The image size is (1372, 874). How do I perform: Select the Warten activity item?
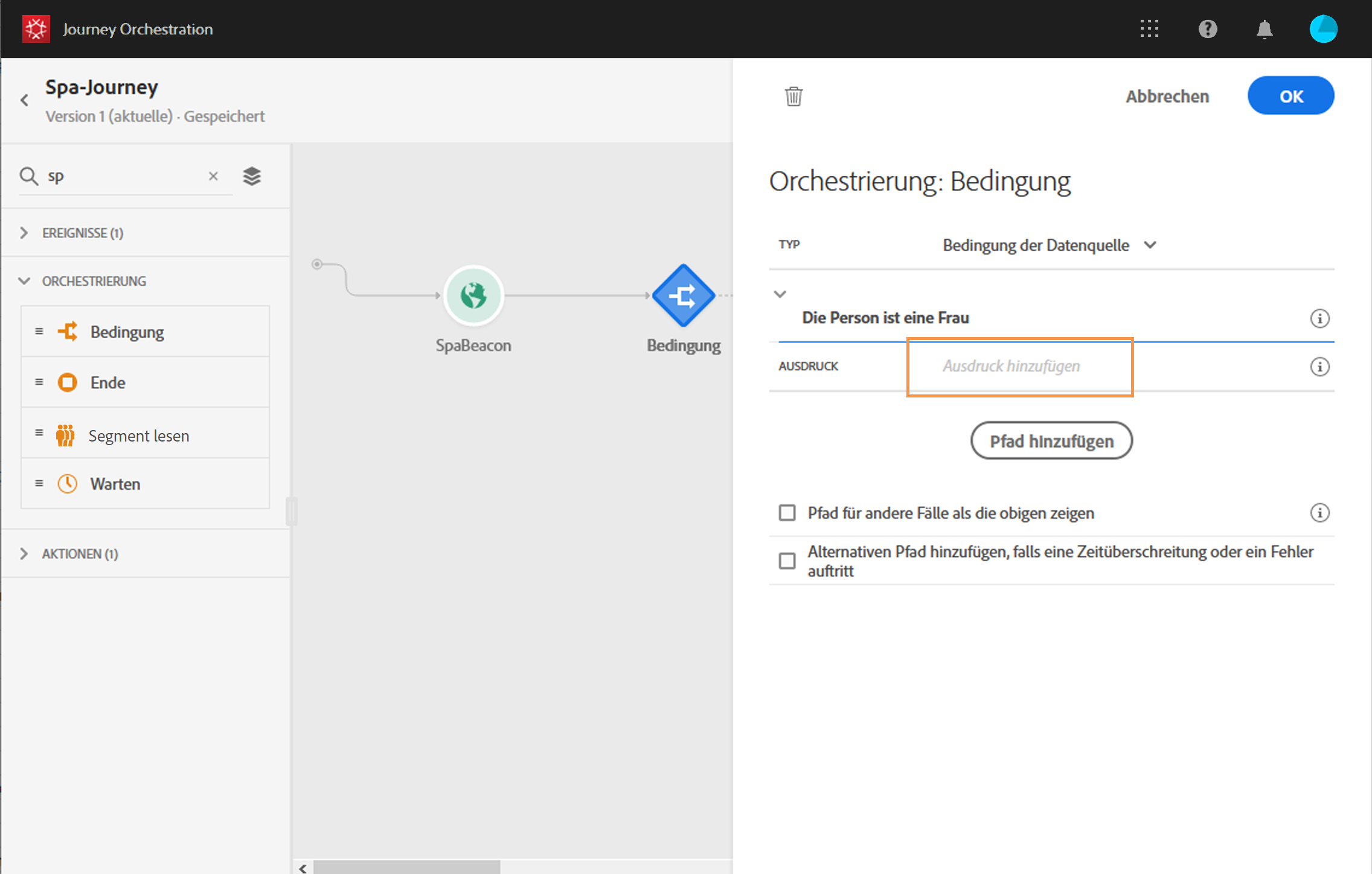(x=115, y=484)
